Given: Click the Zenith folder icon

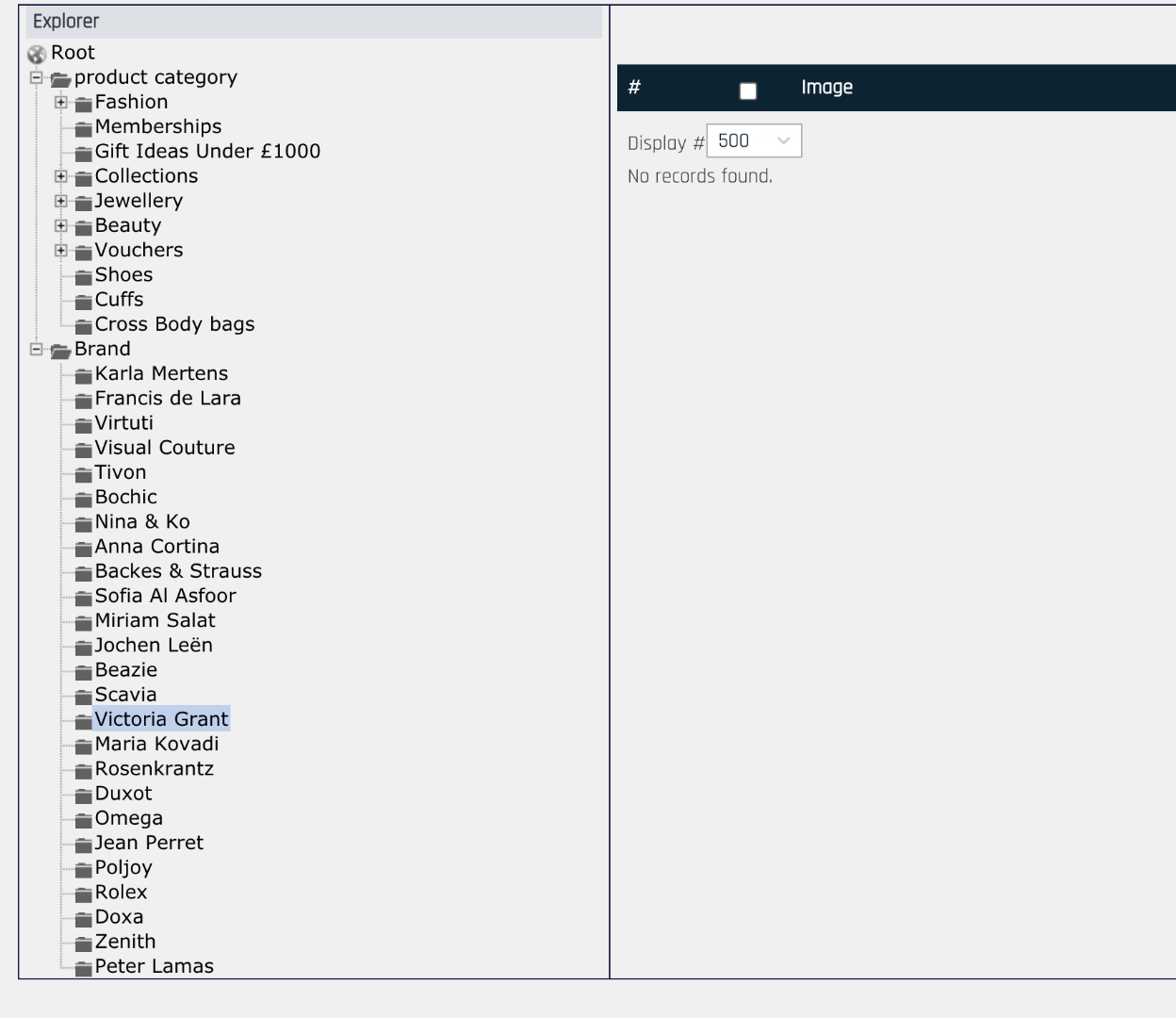Looking at the screenshot, I should (84, 943).
